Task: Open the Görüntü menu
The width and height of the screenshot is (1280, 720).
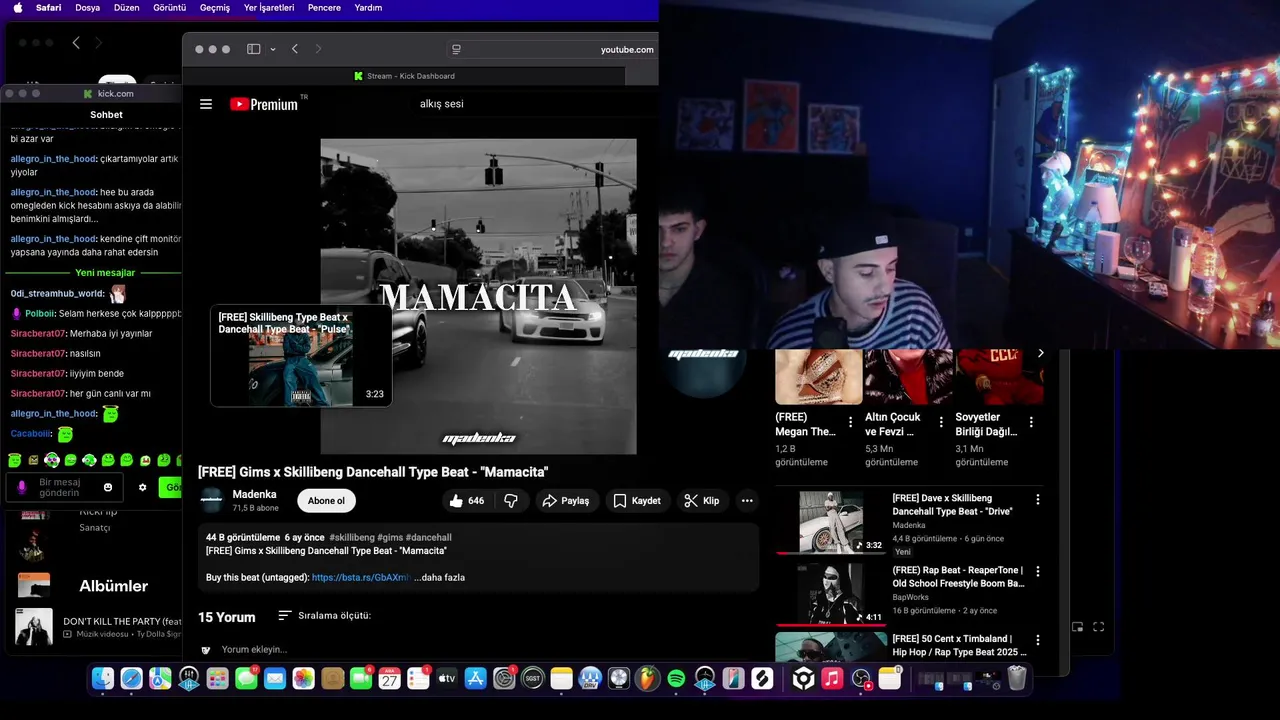Action: 169,7
